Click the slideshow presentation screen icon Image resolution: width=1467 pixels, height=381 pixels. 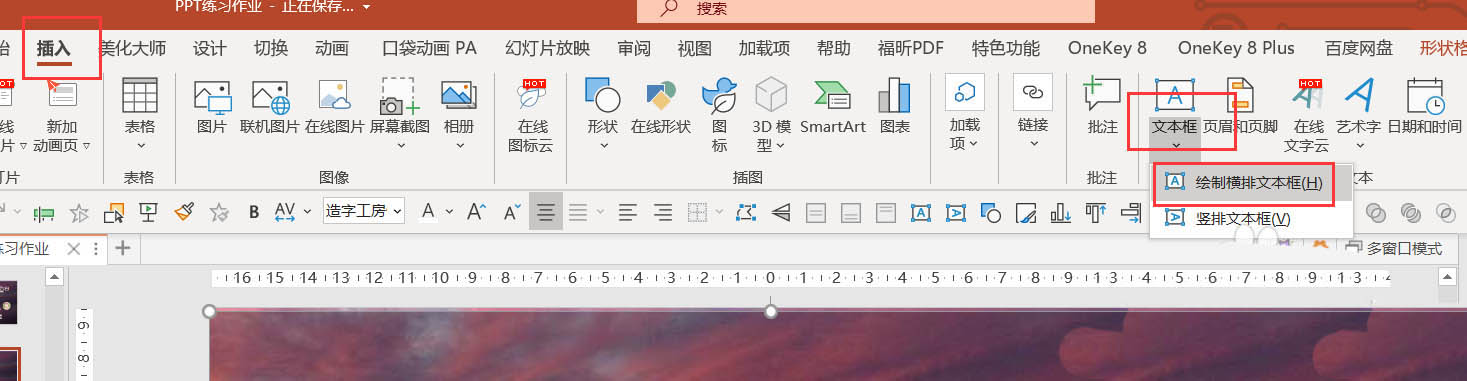148,211
